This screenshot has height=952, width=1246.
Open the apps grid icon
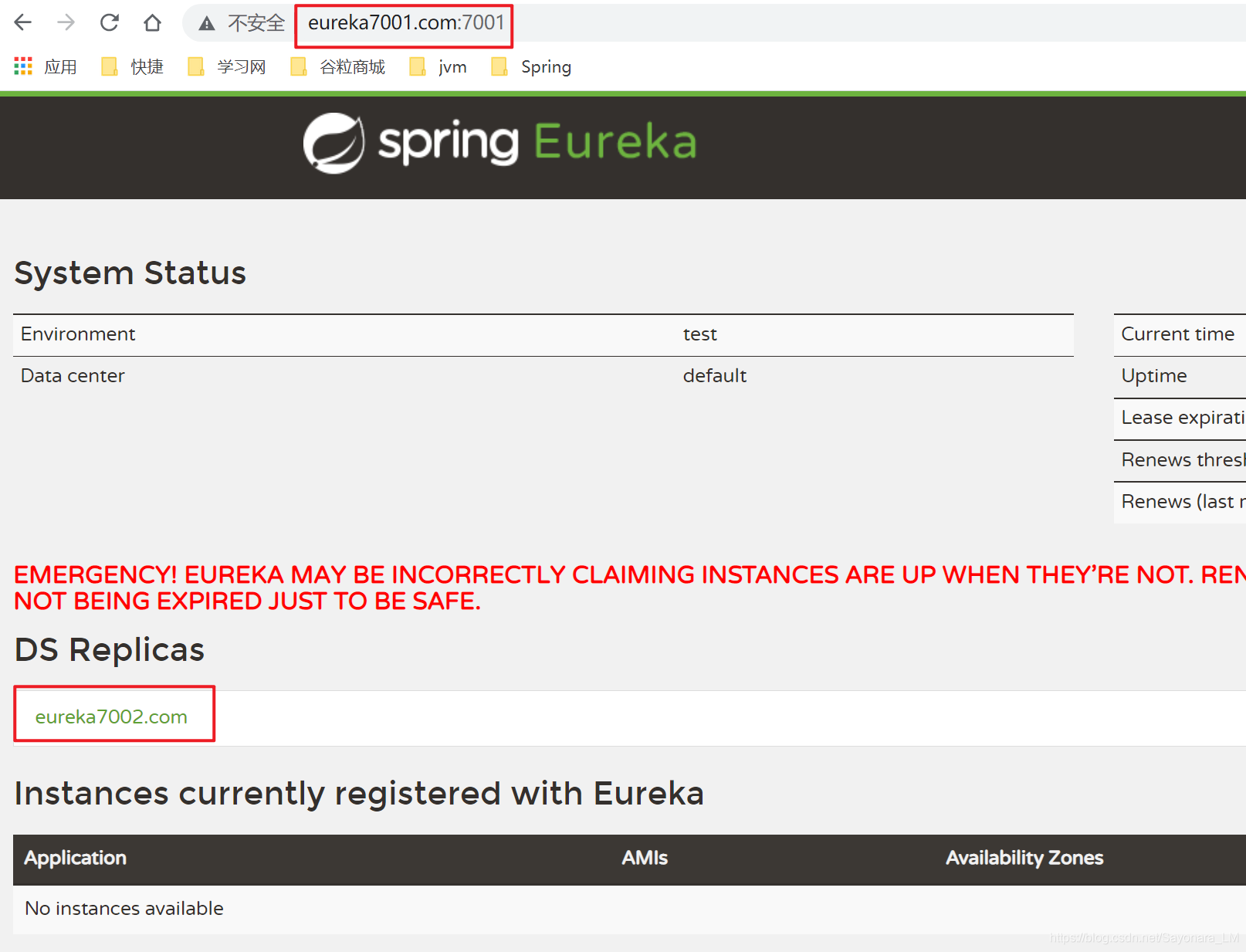pyautogui.click(x=23, y=66)
